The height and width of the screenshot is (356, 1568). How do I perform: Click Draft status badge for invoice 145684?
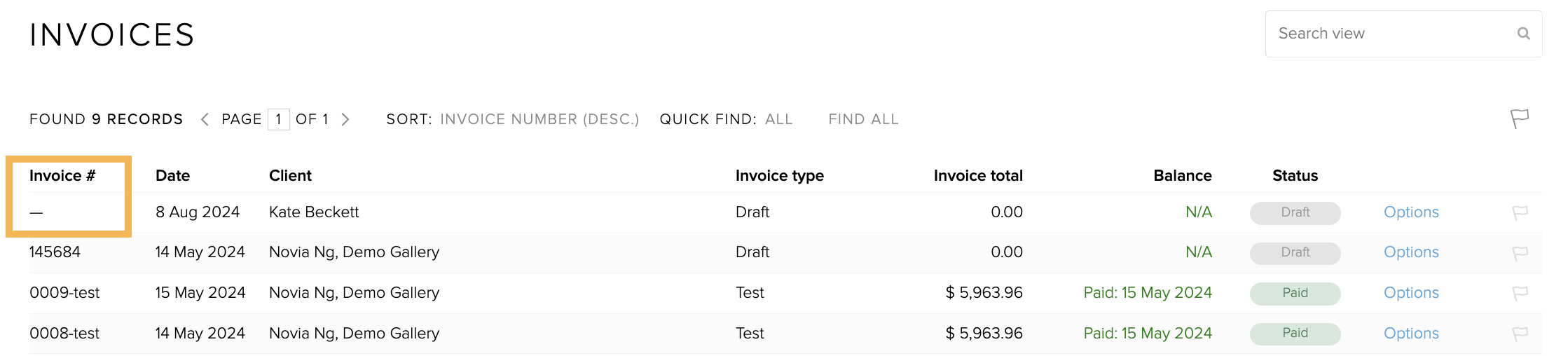pos(1295,253)
